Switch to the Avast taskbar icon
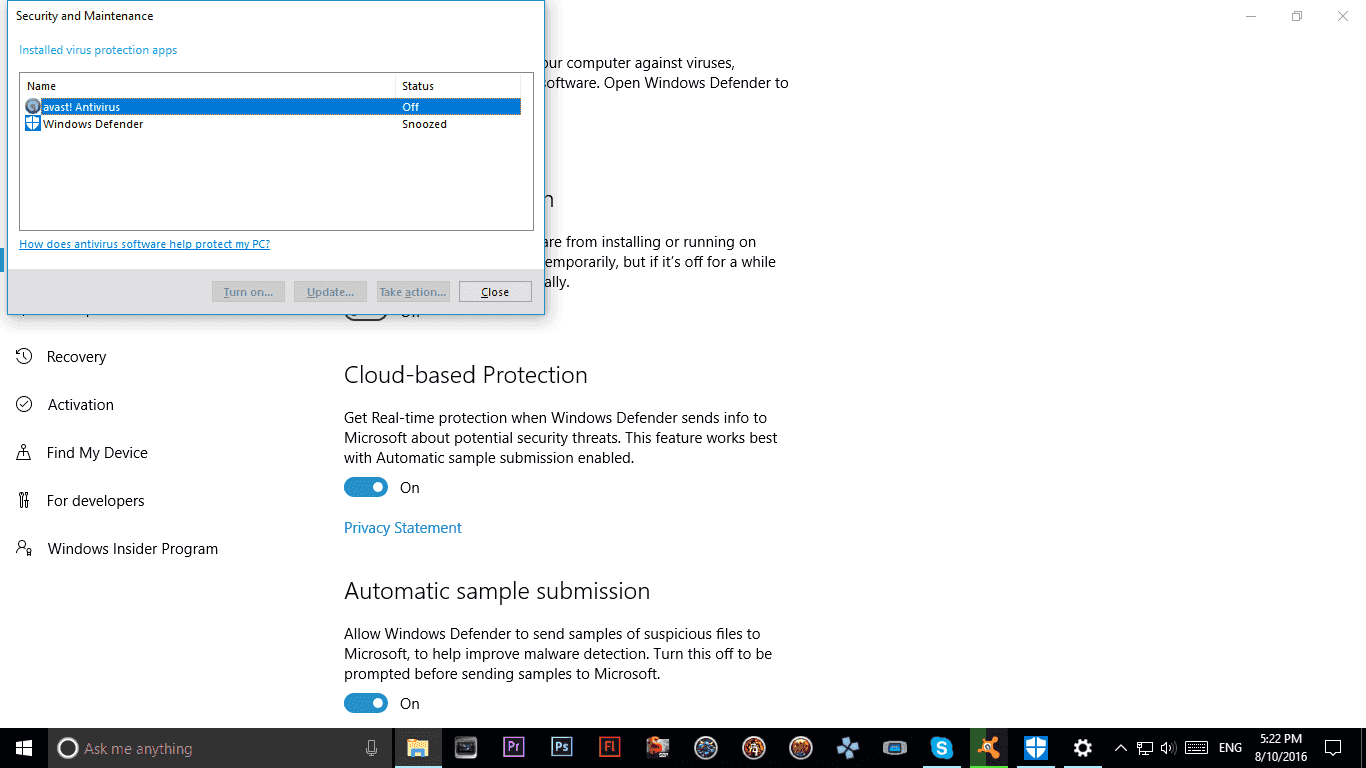 [x=989, y=748]
